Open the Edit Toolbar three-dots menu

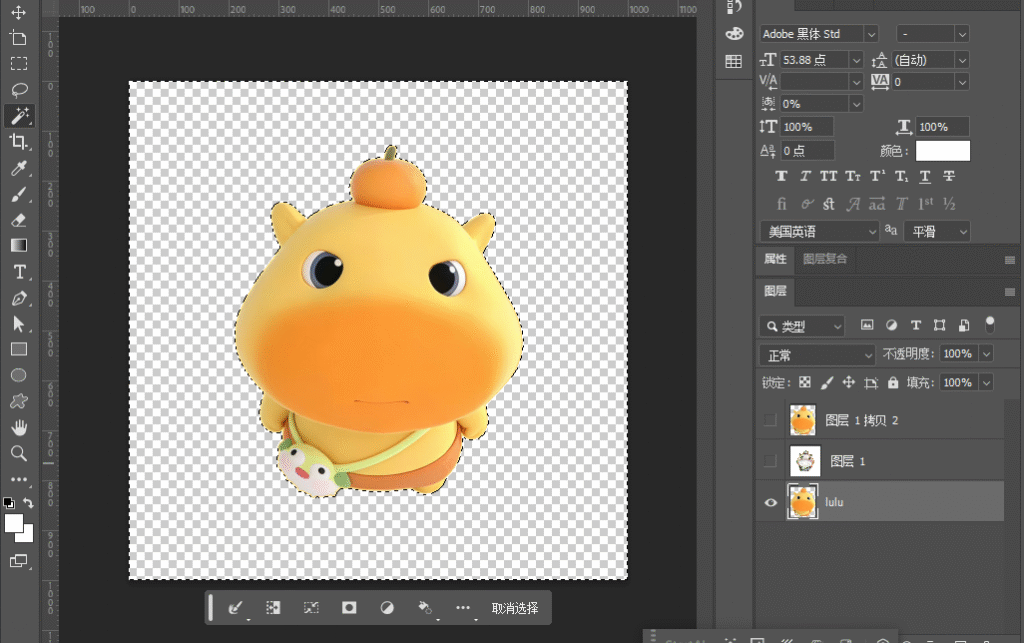[x=18, y=479]
